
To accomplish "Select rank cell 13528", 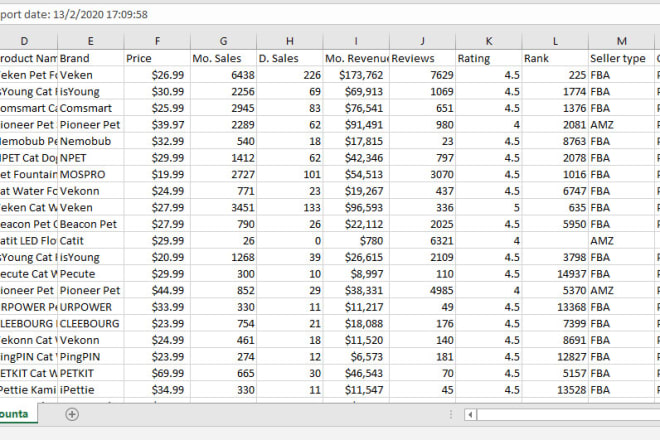I will pos(555,390).
